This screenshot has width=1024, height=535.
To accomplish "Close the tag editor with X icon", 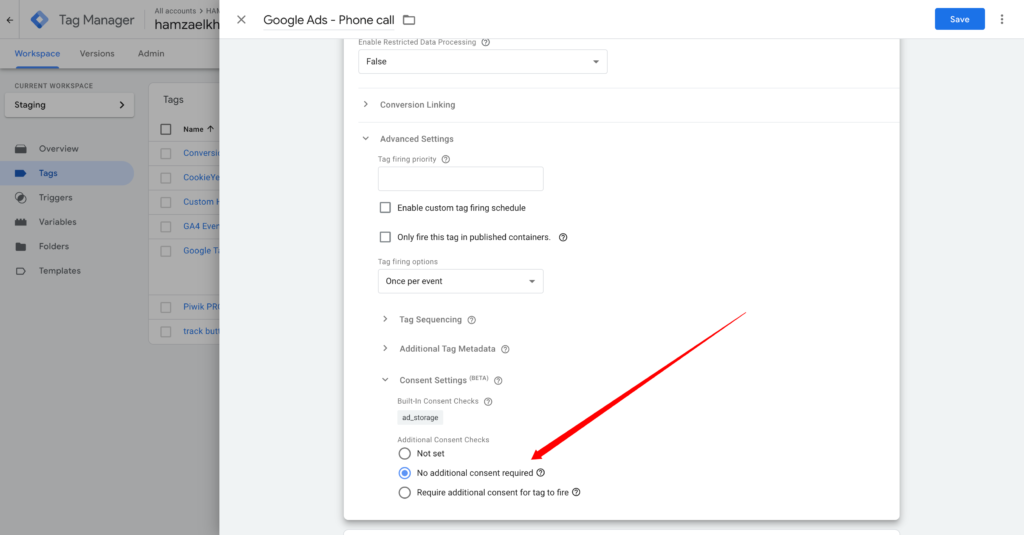I will (241, 20).
